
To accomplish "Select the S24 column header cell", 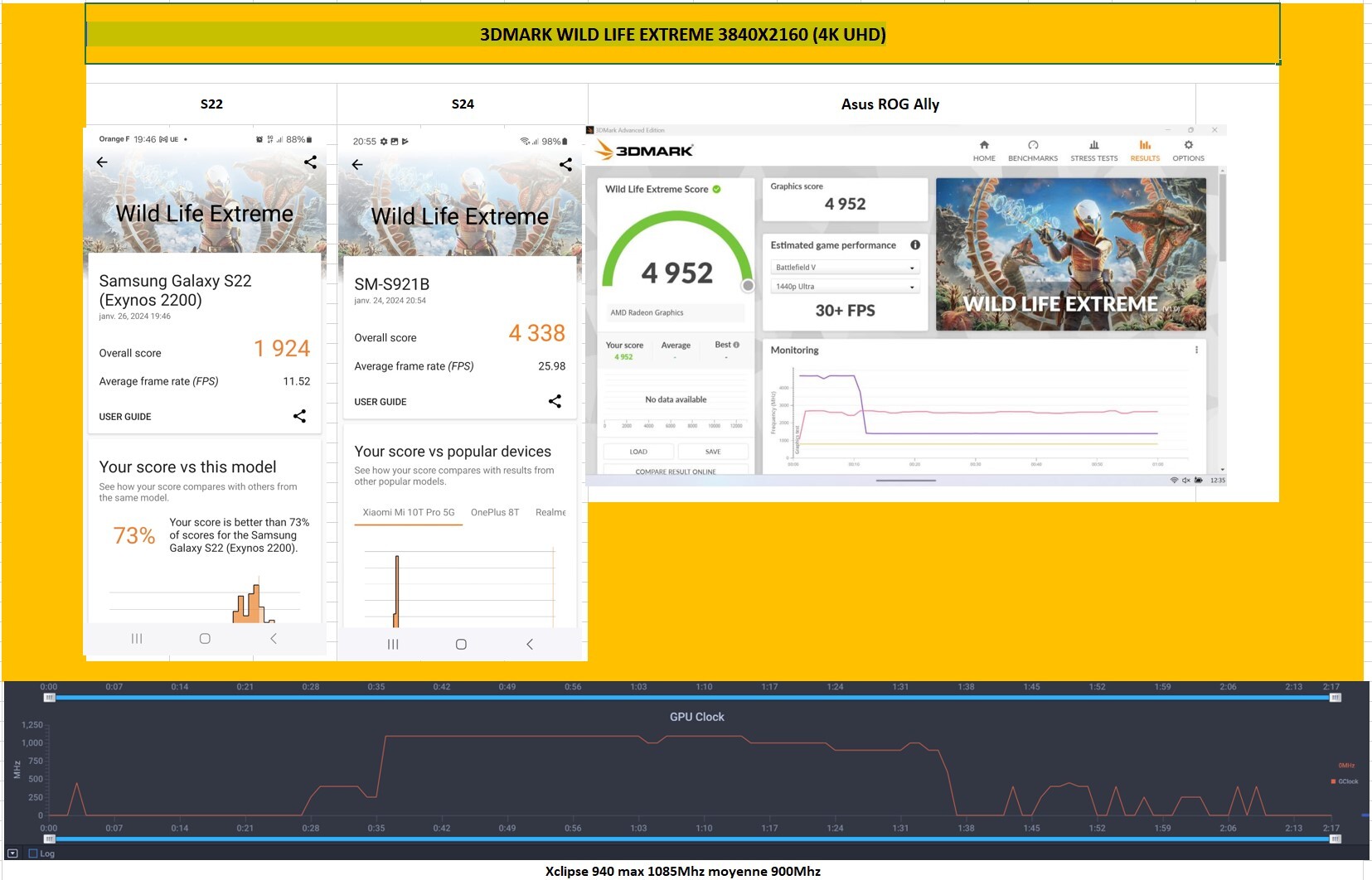I will pyautogui.click(x=463, y=104).
